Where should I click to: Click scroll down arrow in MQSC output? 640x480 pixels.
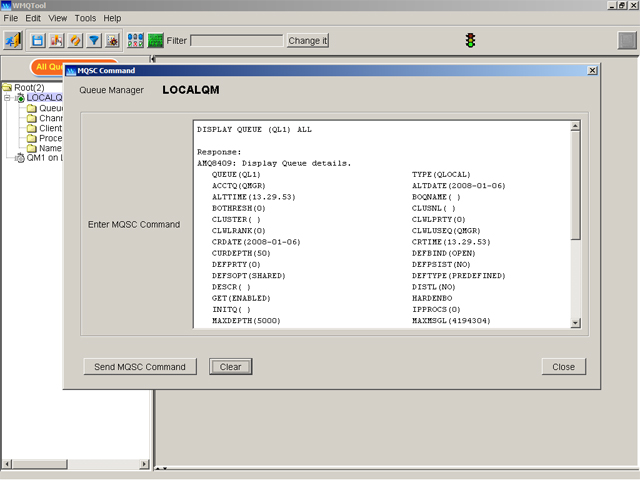576,323
